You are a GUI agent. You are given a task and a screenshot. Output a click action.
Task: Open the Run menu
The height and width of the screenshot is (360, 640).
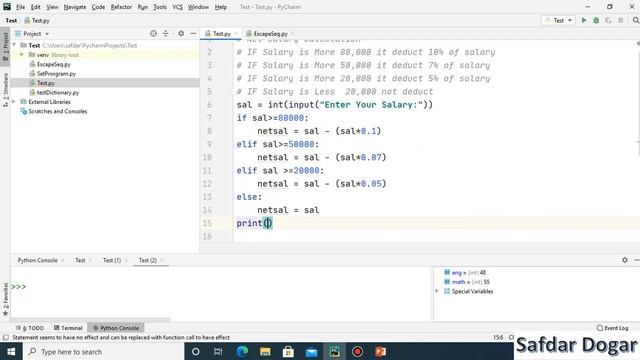[x=142, y=7]
